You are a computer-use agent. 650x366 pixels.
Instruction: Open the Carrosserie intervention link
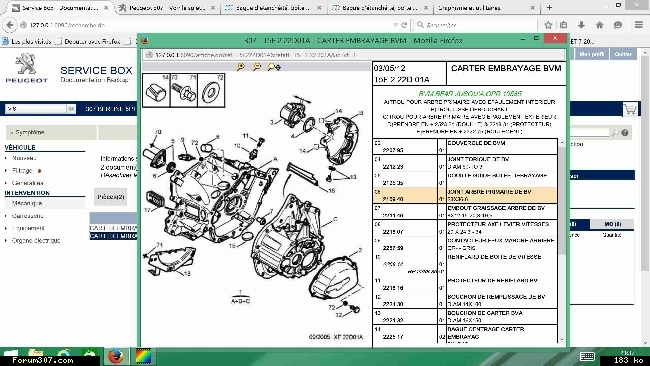click(27, 216)
